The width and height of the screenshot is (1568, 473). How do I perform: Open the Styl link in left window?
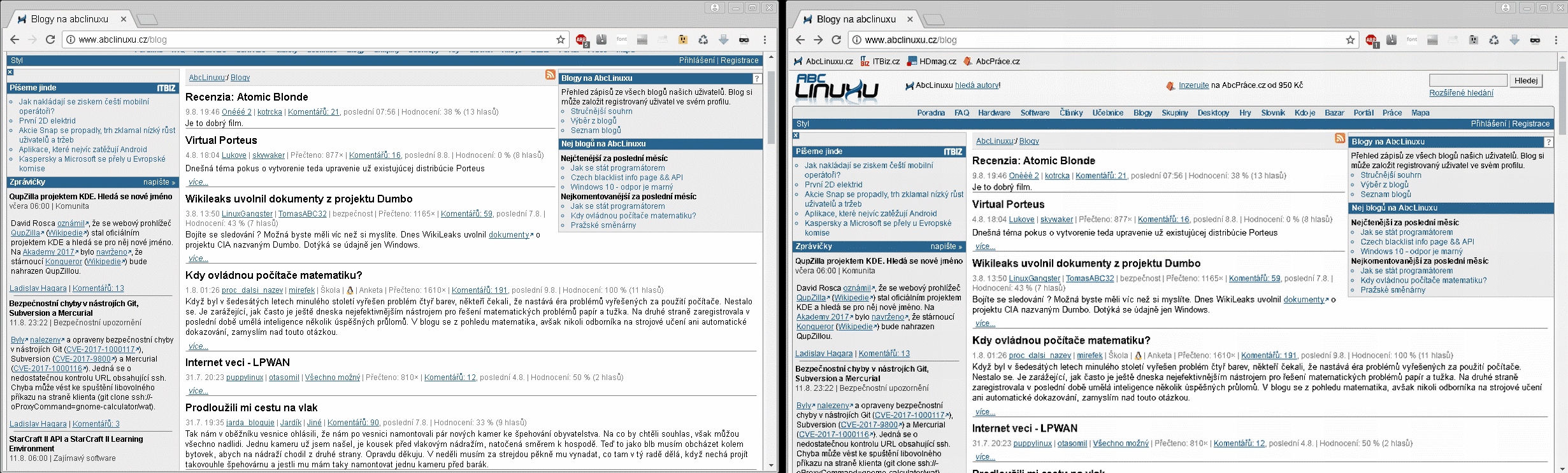pyautogui.click(x=17, y=60)
